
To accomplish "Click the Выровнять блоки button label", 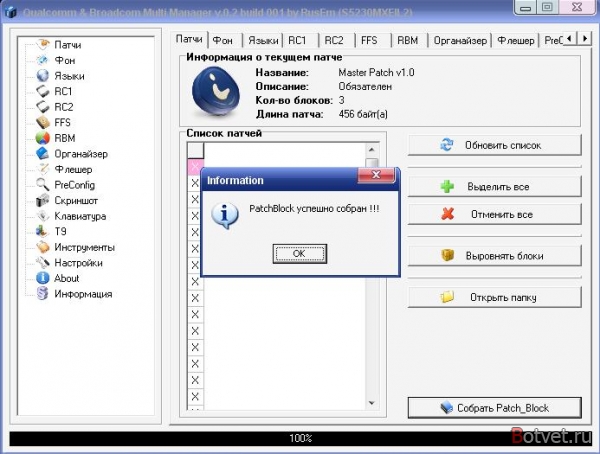I will coord(504,256).
